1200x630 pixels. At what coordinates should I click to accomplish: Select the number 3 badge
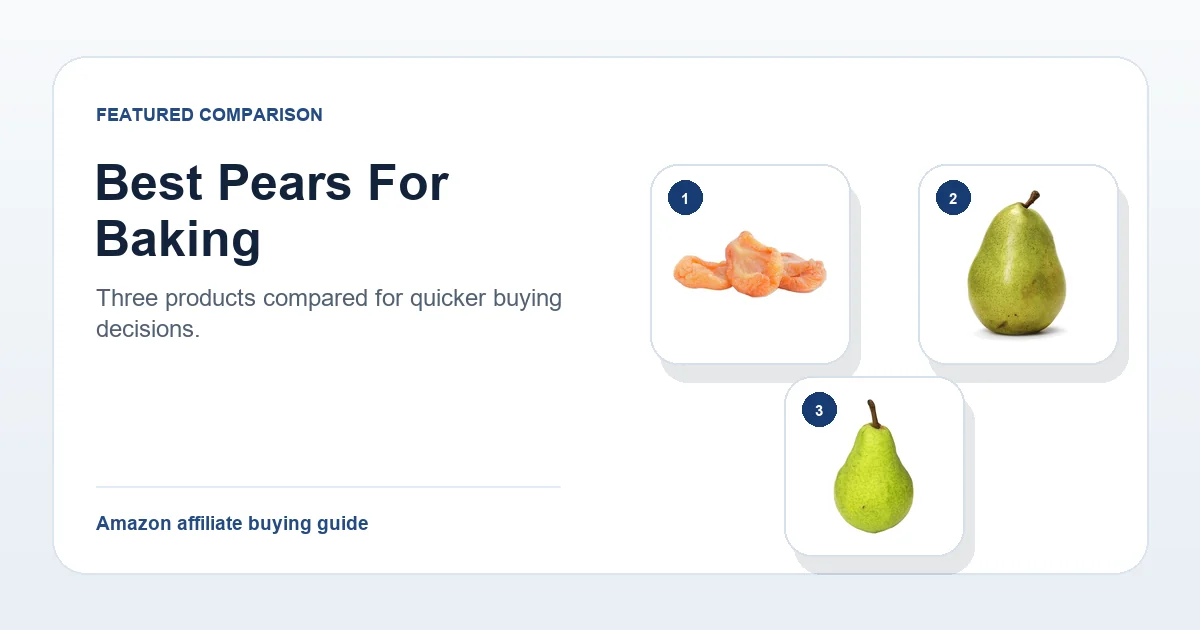point(819,410)
